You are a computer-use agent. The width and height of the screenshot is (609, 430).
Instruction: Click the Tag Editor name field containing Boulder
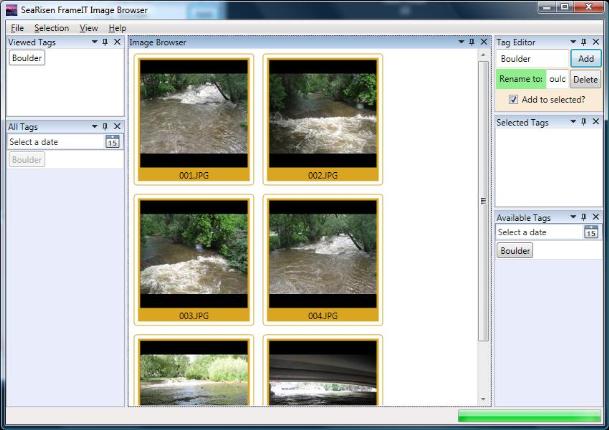[532, 59]
